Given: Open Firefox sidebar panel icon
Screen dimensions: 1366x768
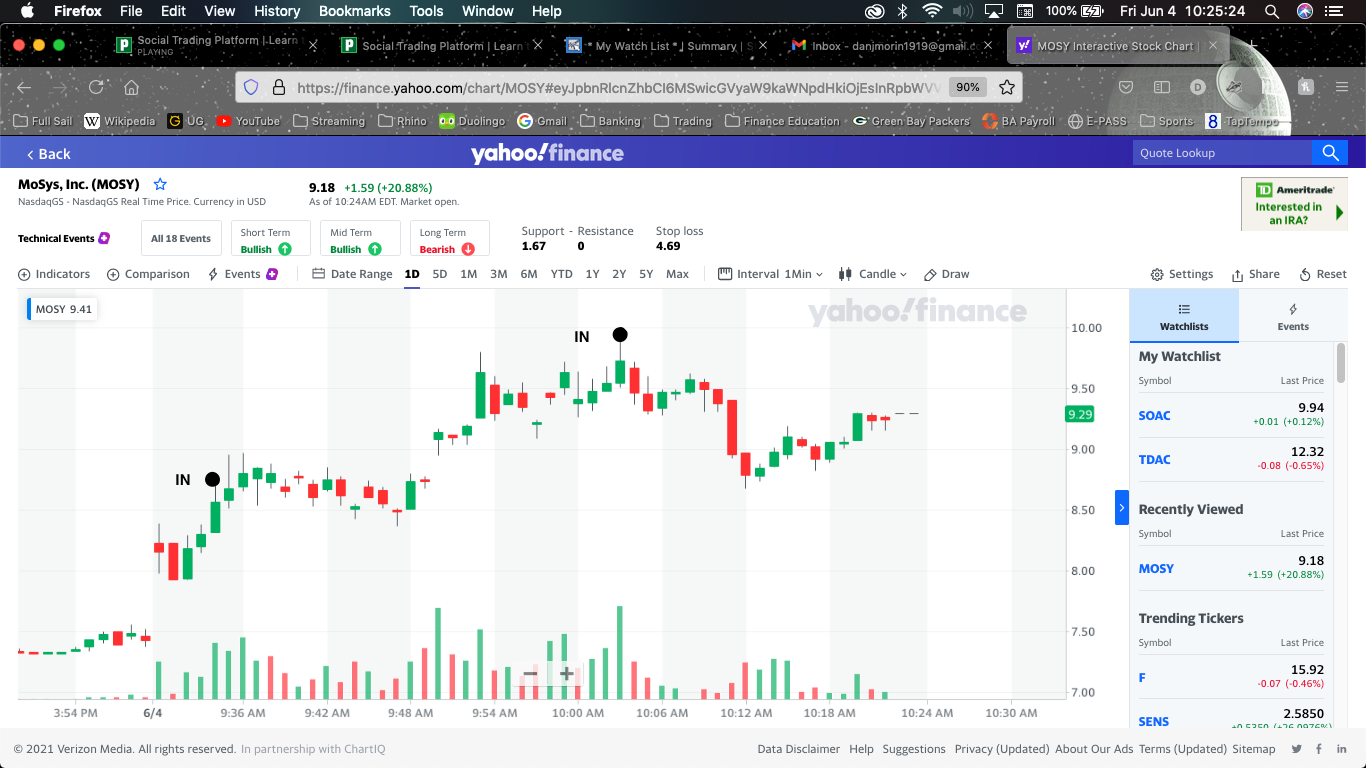Looking at the screenshot, I should 1162,87.
